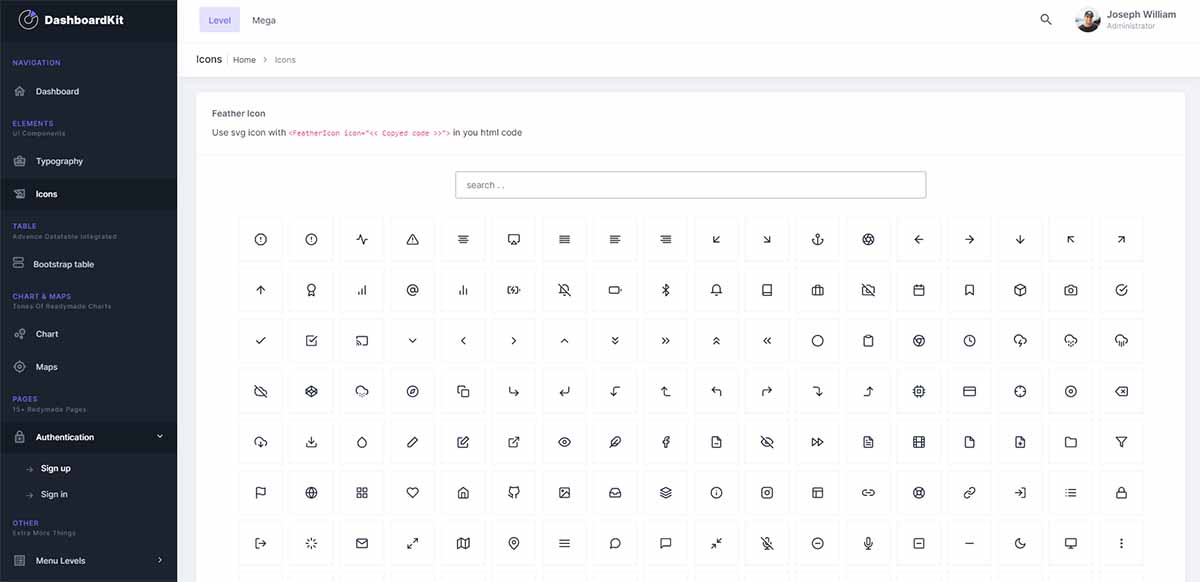Viewport: 1200px width, 582px height.
Task: Select the Chrome icon
Action: point(918,340)
